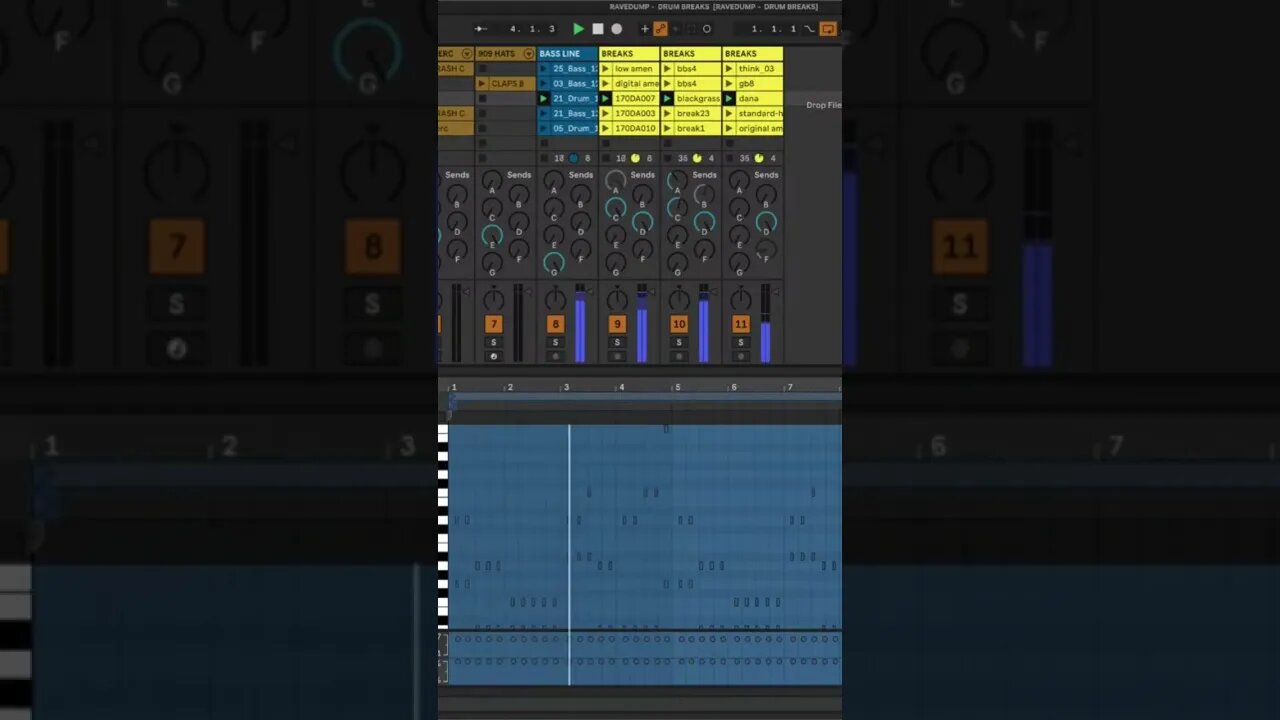Screen dimensions: 1280x720
Task: Toggle the Punch-In curve icon
Action: click(x=810, y=29)
